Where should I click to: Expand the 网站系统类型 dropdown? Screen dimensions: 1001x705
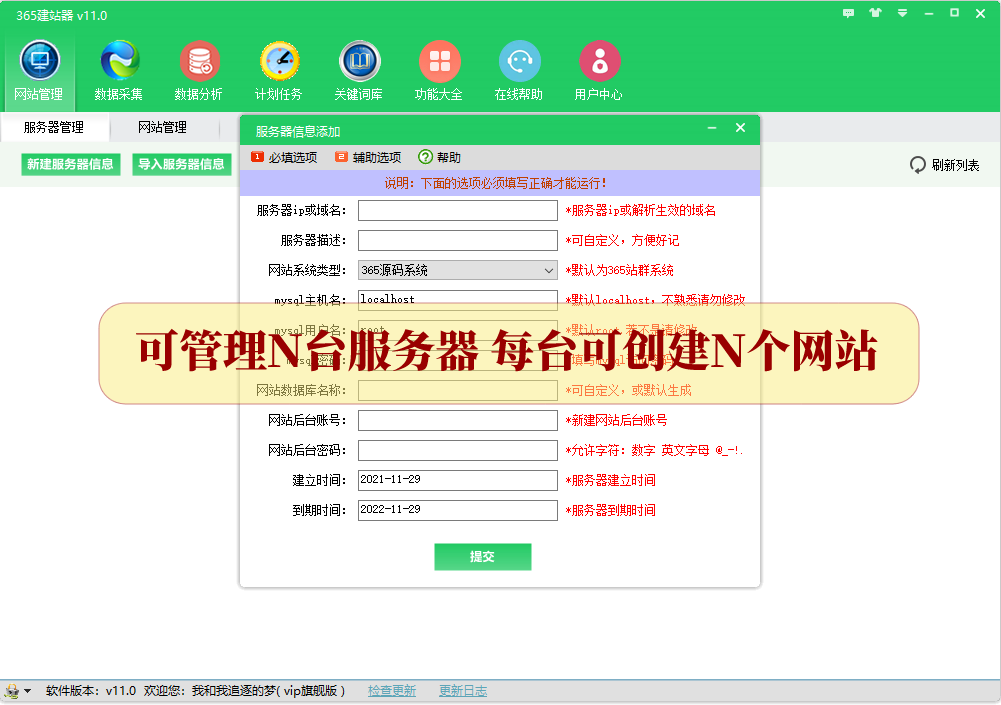548,271
